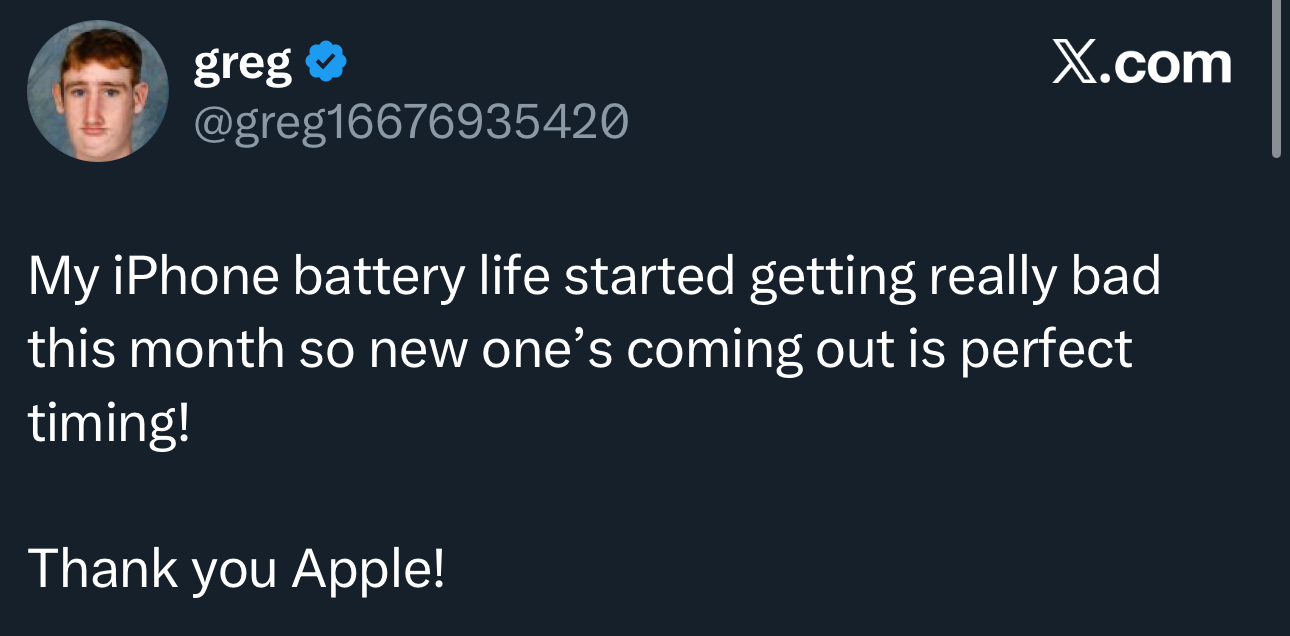Open the @greg16676935420 handle
1290x636 pixels.
[411, 122]
